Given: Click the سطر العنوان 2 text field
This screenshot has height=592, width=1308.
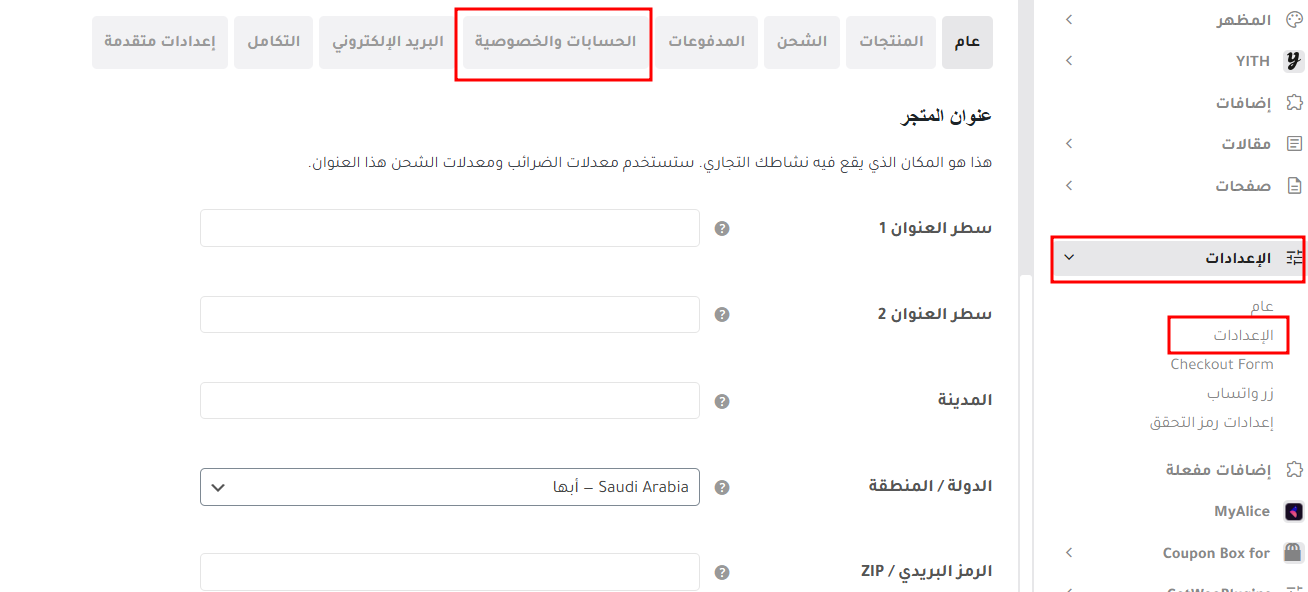Looking at the screenshot, I should pyautogui.click(x=450, y=314).
